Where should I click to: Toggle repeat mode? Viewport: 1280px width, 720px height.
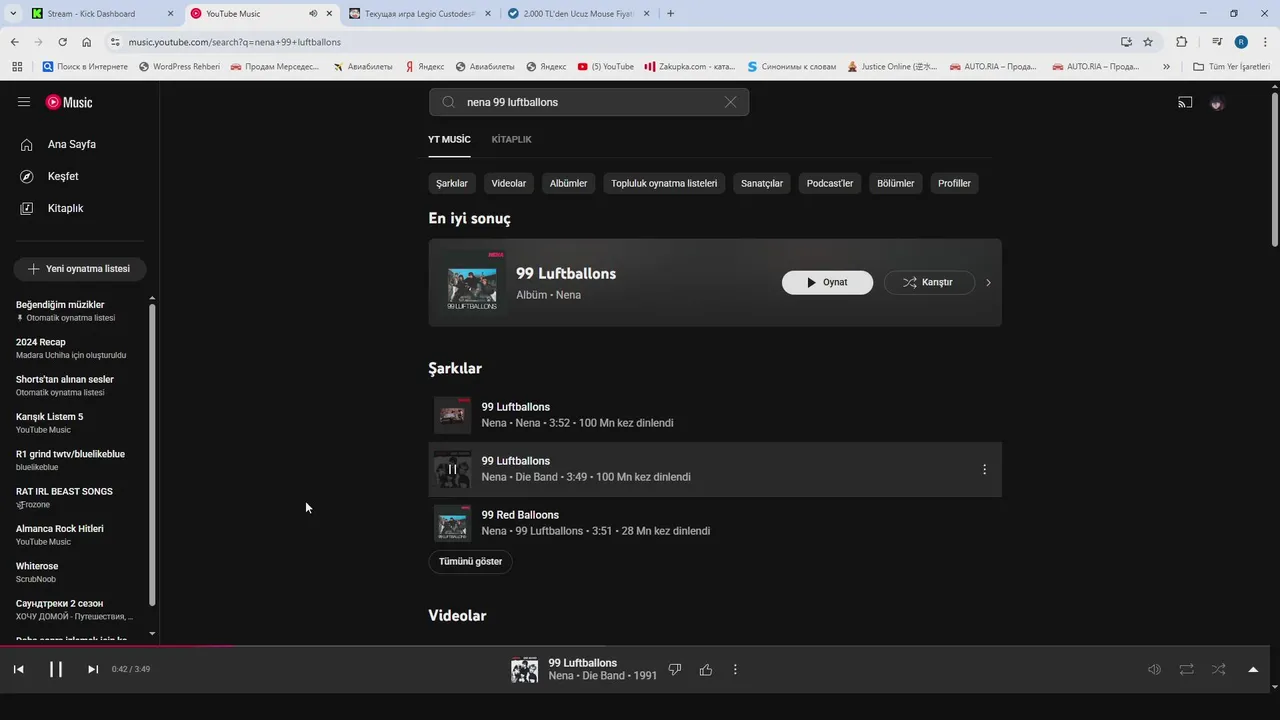pos(1186,670)
